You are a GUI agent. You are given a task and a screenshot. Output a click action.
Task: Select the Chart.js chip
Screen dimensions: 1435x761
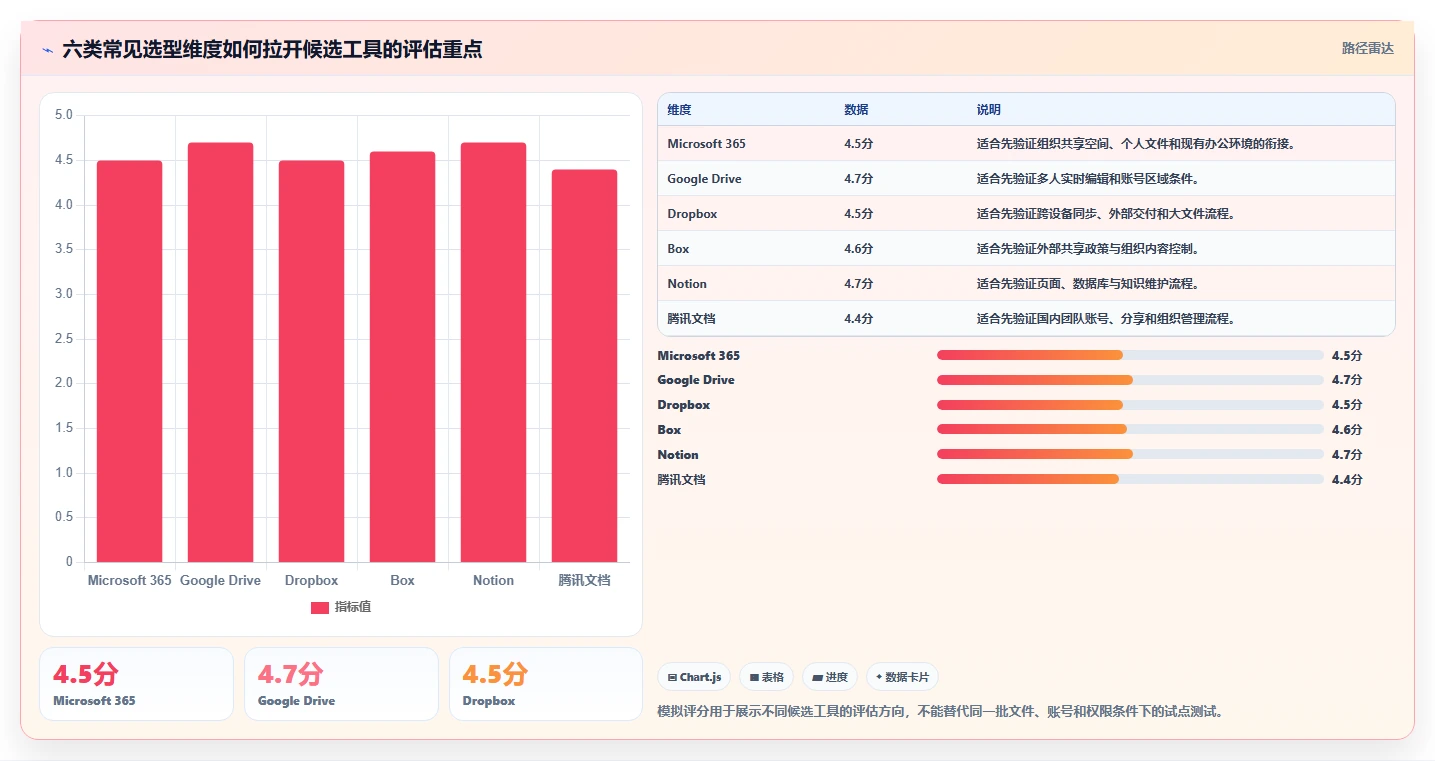694,677
